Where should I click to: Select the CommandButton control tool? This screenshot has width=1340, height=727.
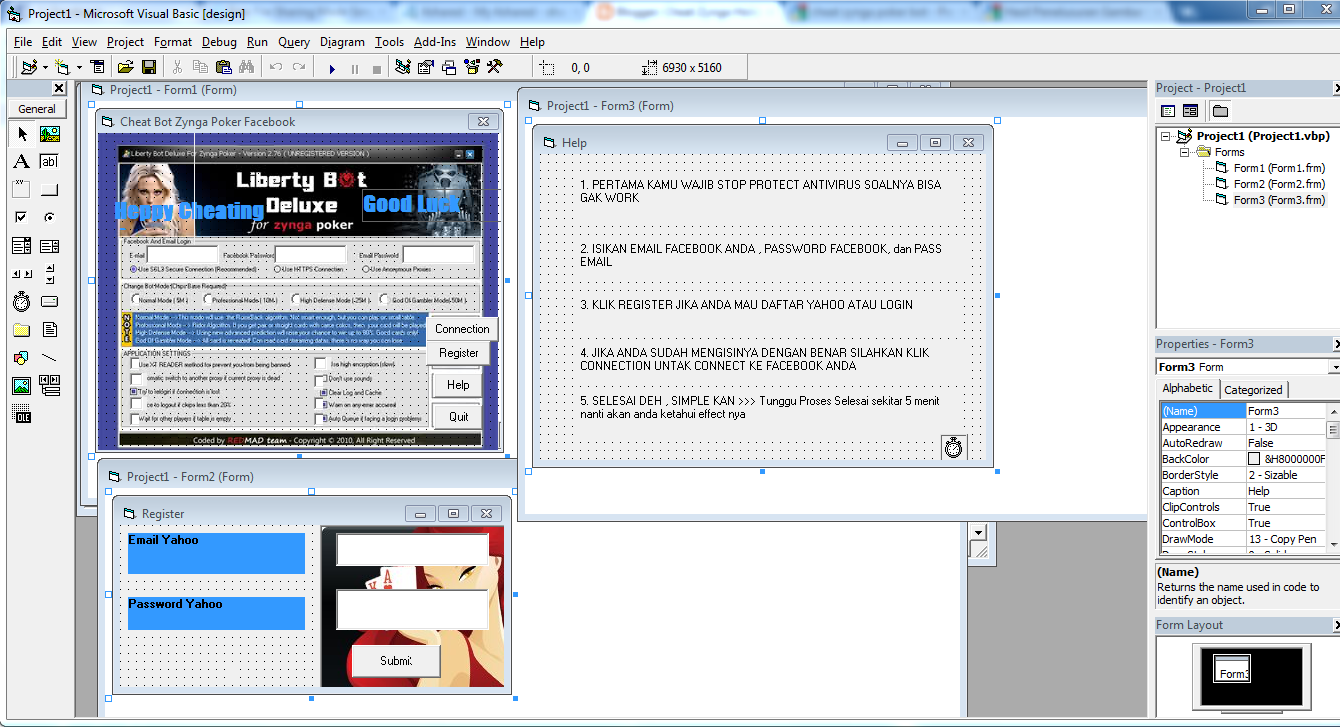click(x=50, y=190)
